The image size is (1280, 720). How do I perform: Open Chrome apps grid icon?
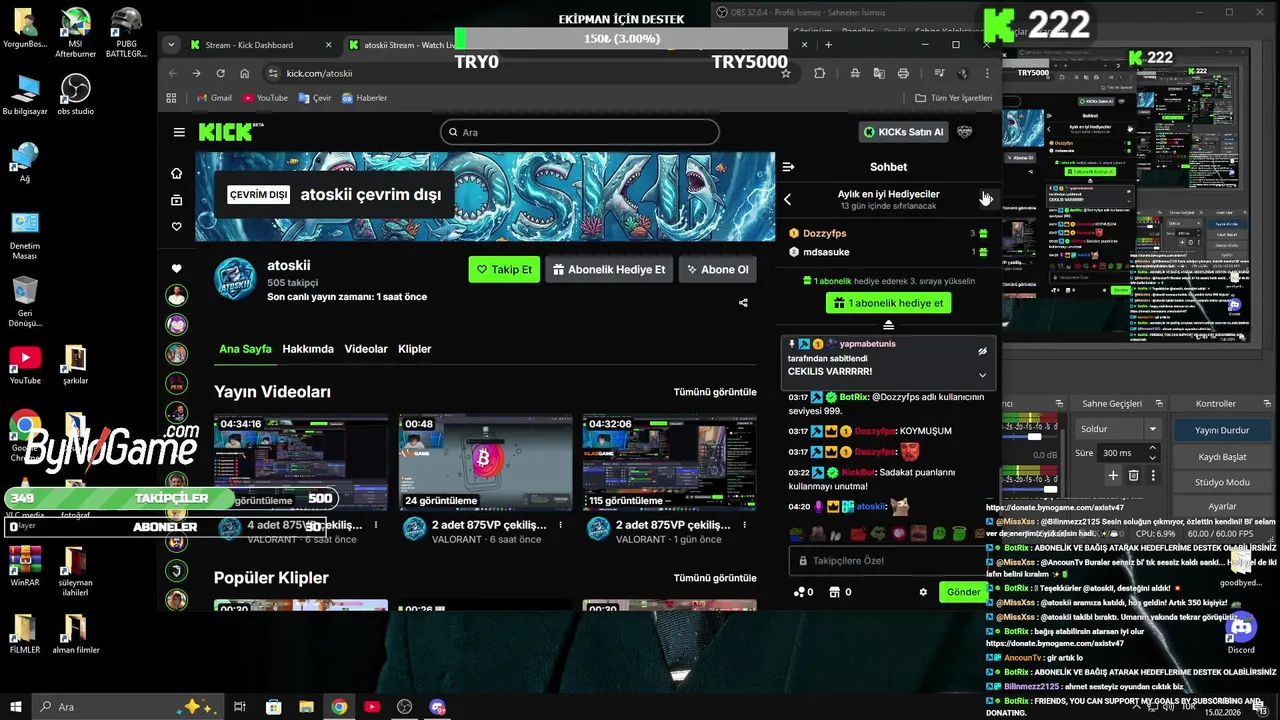(171, 98)
